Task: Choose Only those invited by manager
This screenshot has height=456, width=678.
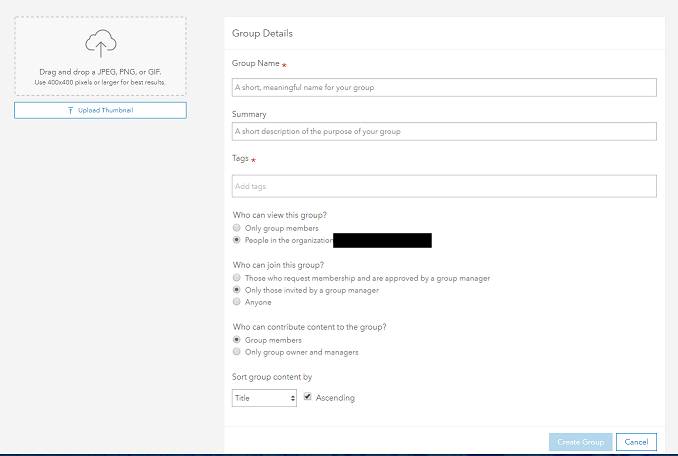Action: click(236, 290)
